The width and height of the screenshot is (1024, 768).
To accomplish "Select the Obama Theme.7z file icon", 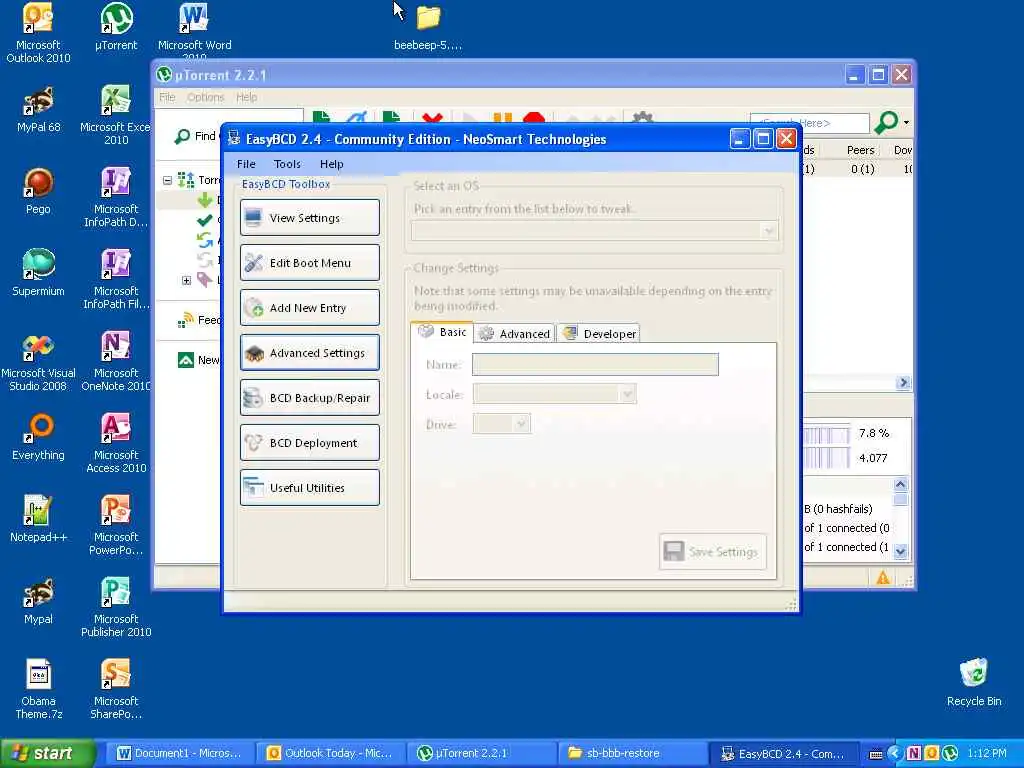I will coord(38,689).
